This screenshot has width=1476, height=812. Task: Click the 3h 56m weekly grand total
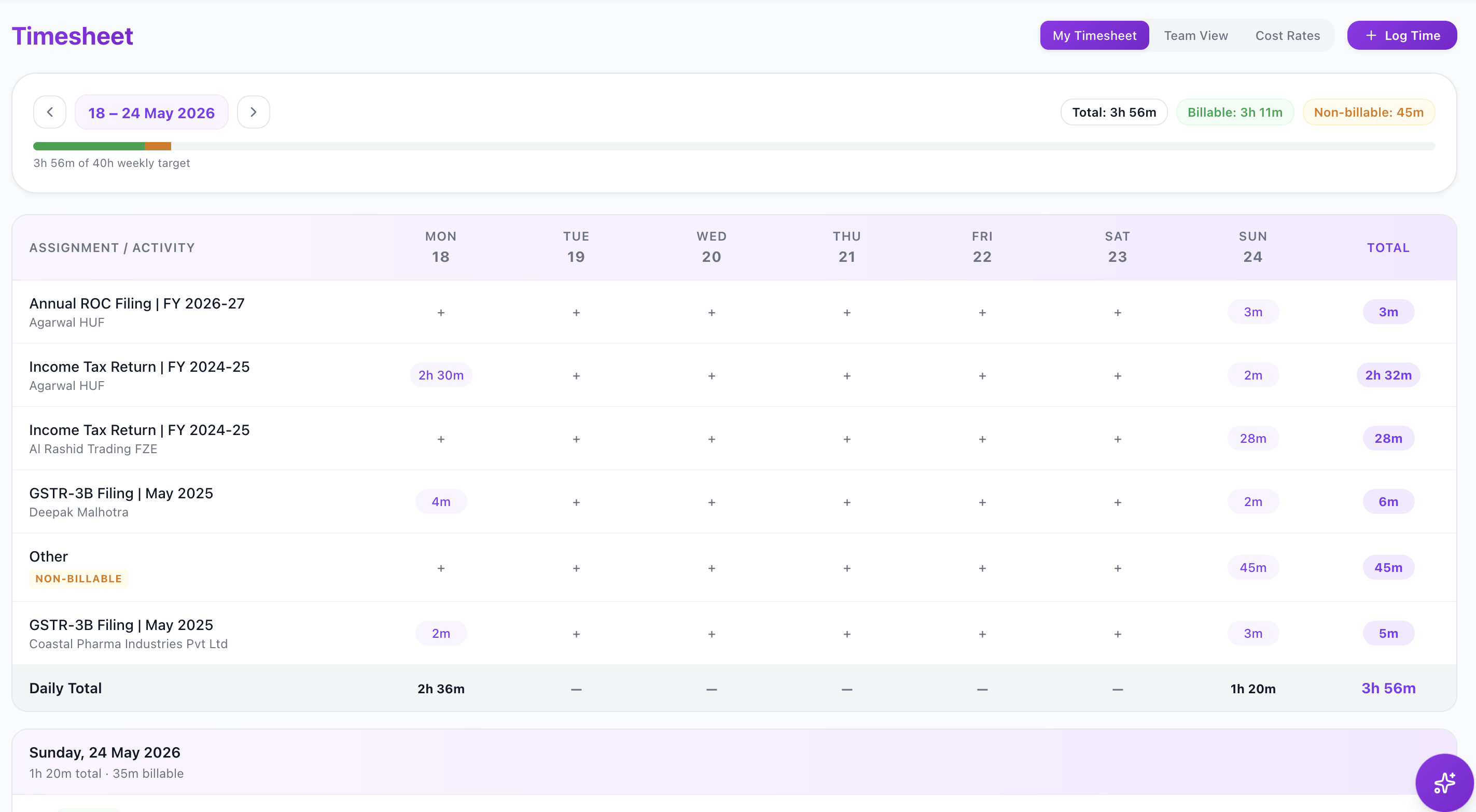click(x=1388, y=688)
